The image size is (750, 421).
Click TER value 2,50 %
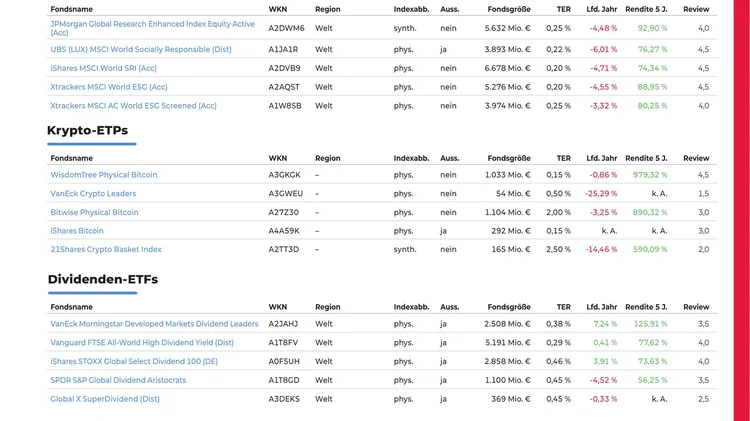coord(558,249)
